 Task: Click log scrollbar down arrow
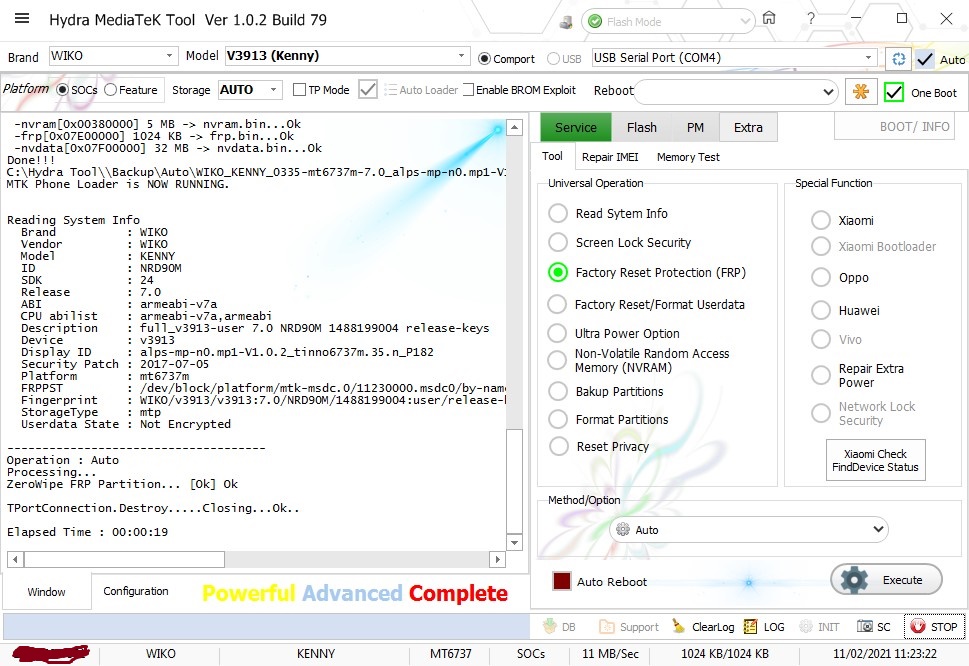click(514, 542)
